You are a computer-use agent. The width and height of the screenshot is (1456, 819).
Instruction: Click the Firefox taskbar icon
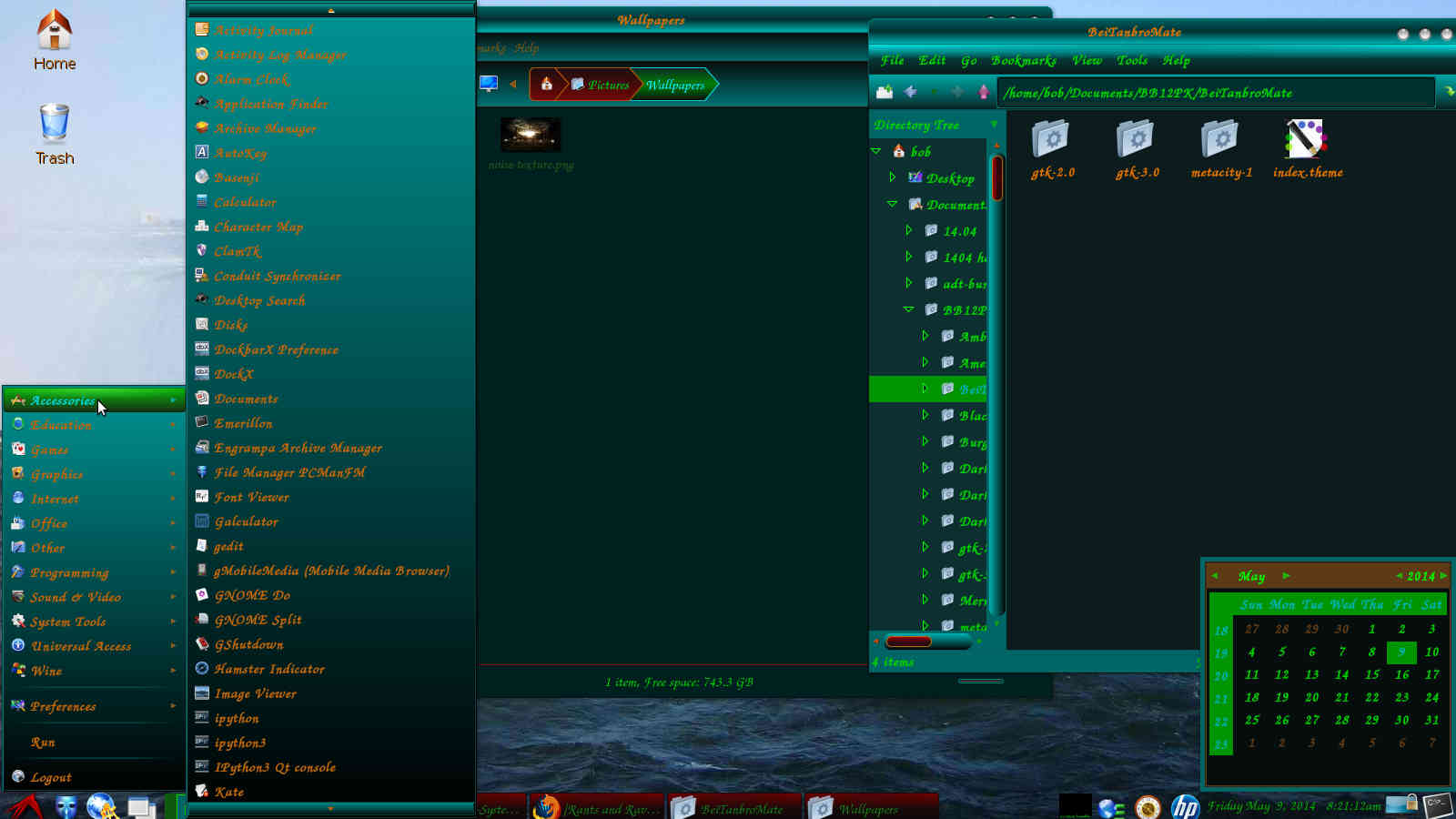click(x=546, y=807)
